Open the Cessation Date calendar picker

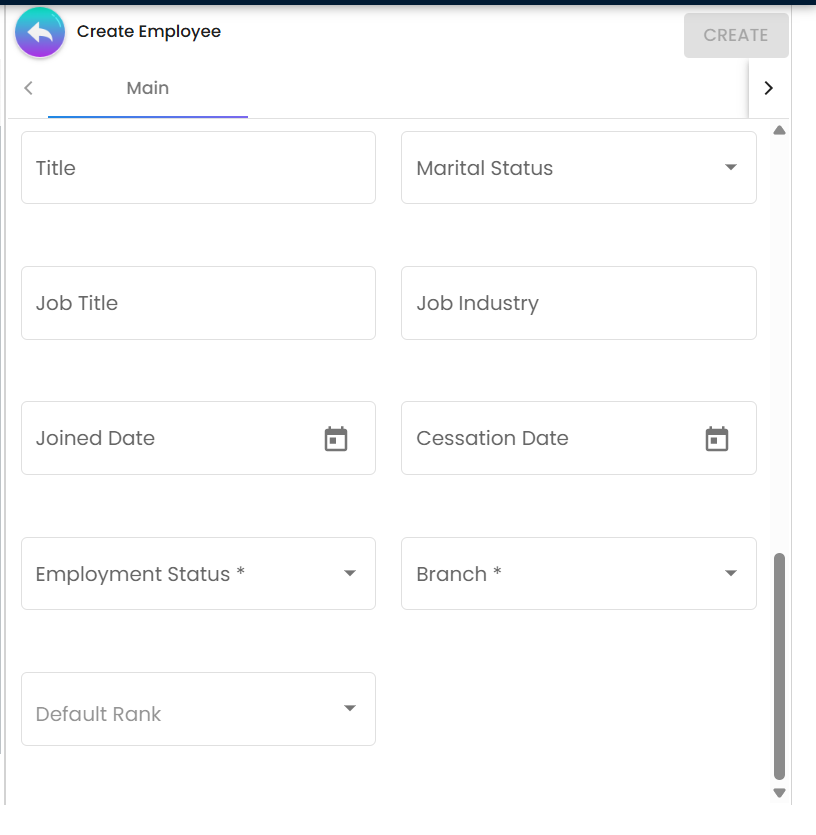coord(717,437)
